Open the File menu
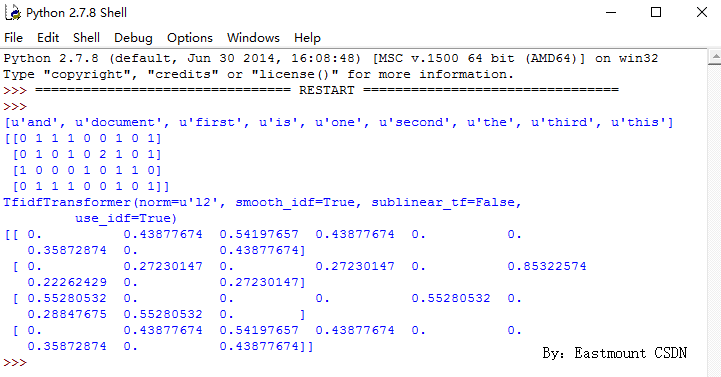Screen dimensions: 721x377 click(x=13, y=38)
